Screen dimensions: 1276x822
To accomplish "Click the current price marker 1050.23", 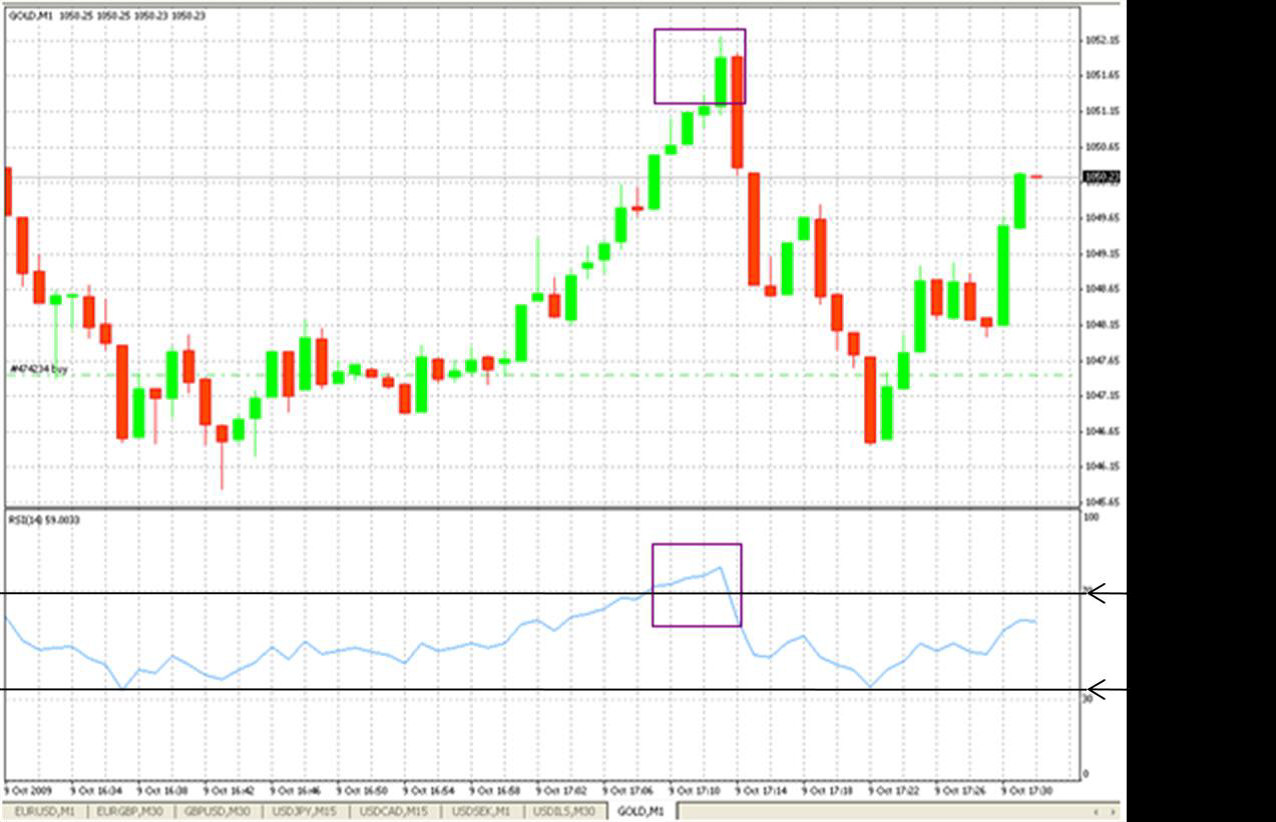I will pyautogui.click(x=1101, y=177).
